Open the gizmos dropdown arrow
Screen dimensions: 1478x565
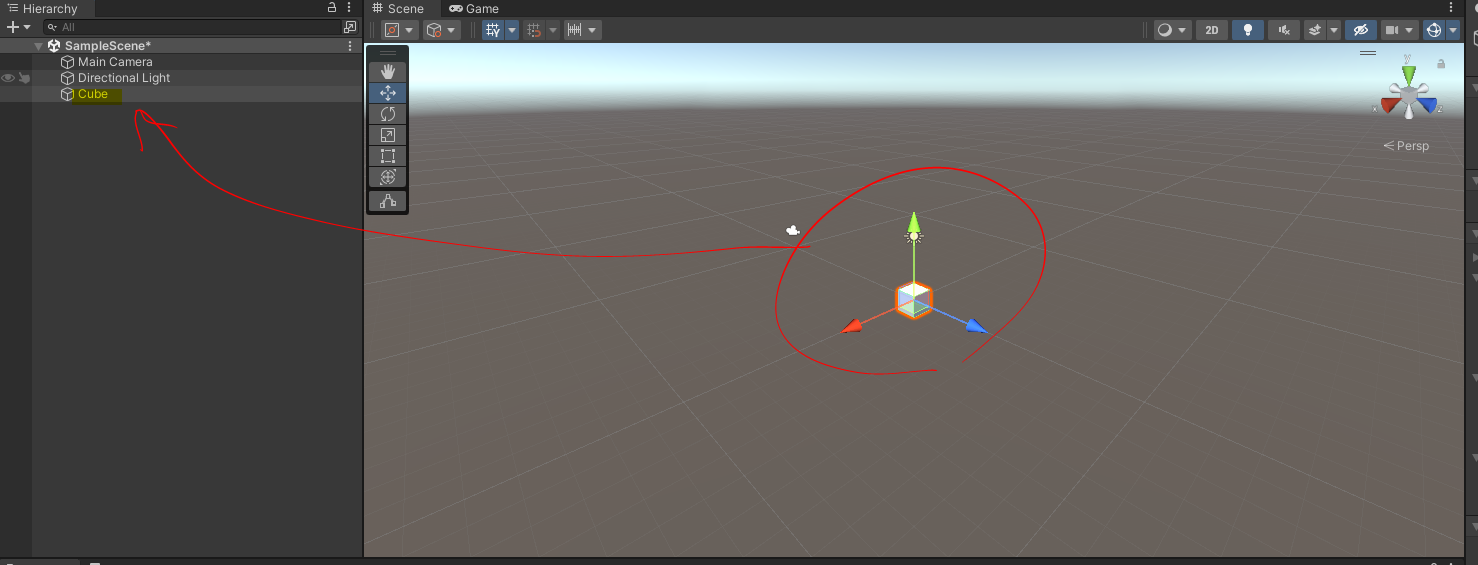pyautogui.click(x=1453, y=30)
